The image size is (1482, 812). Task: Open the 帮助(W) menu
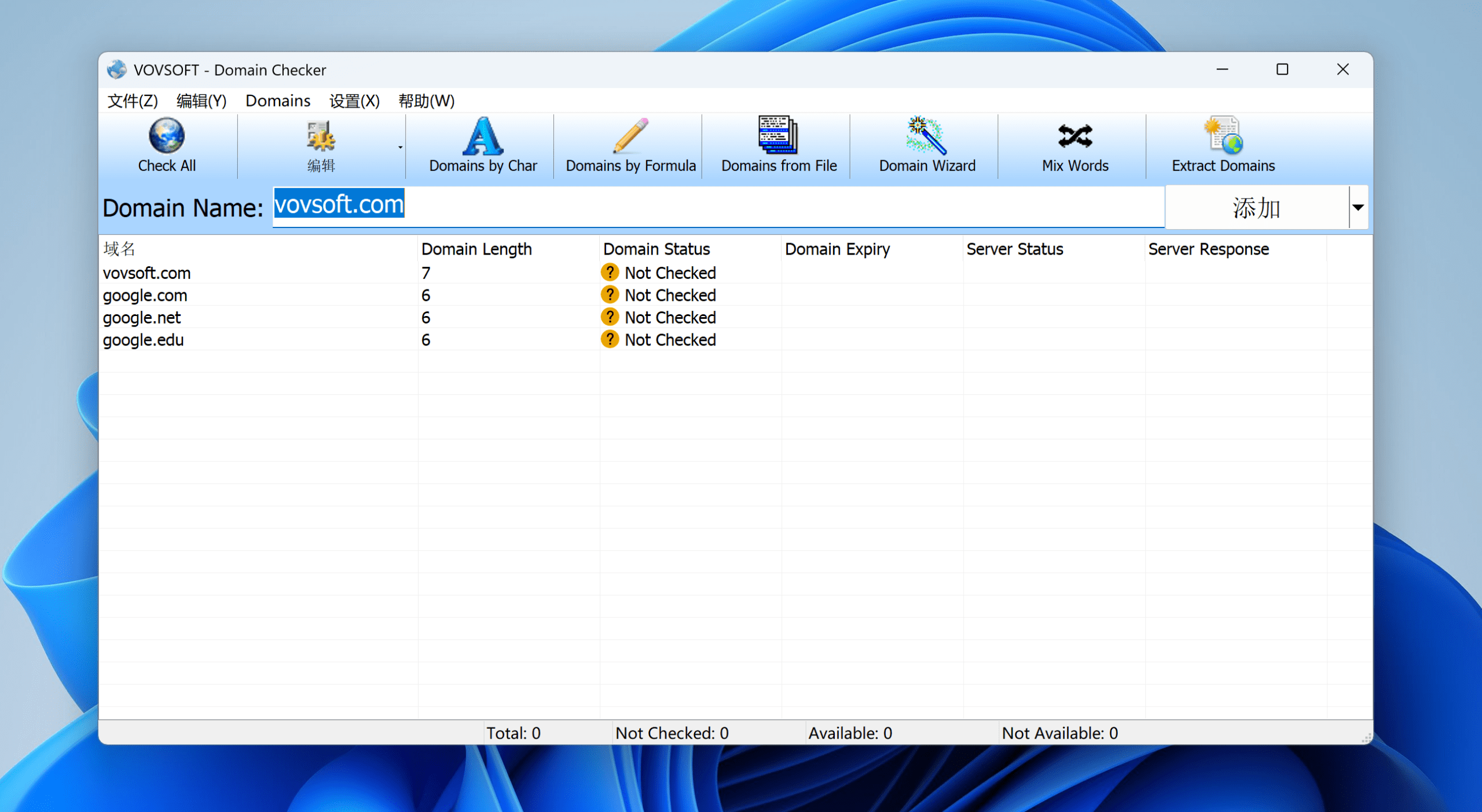(426, 101)
